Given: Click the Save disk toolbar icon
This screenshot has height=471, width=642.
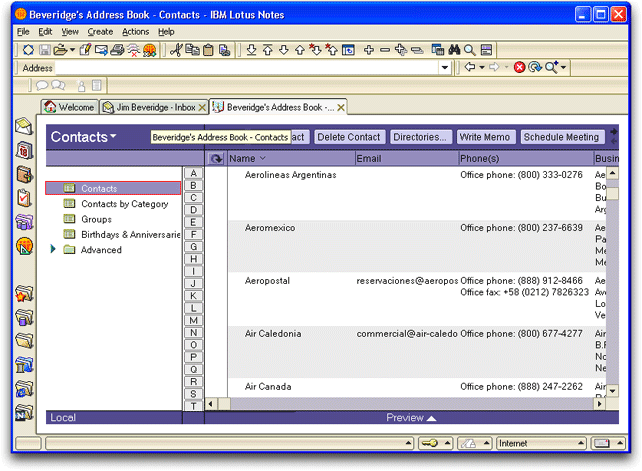Looking at the screenshot, I should click(45, 50).
